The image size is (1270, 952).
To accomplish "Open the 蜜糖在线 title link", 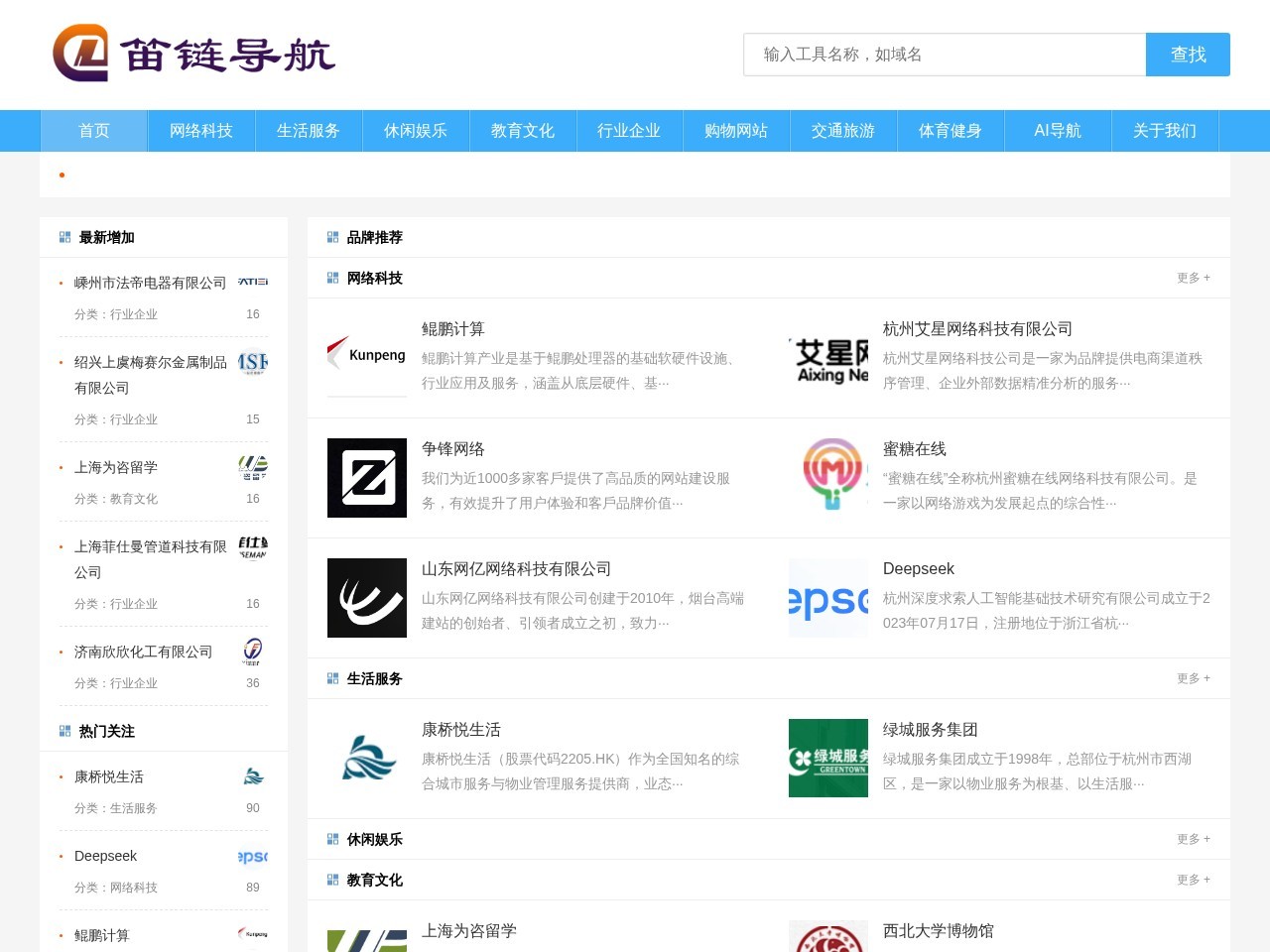I will coord(915,449).
